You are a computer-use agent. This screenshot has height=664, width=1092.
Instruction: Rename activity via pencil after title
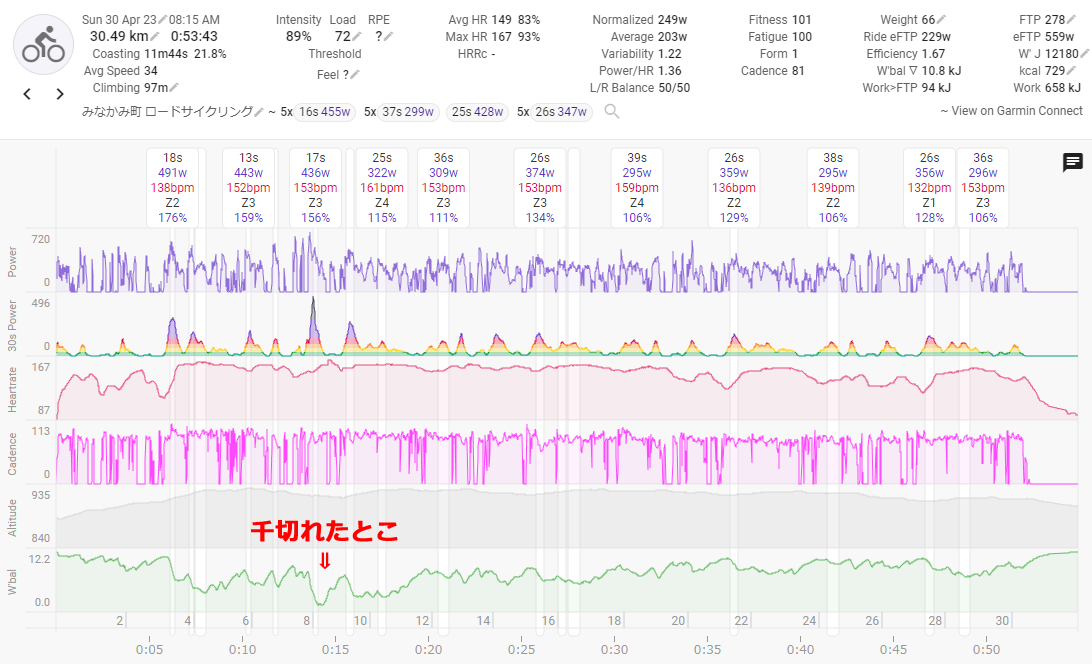(x=259, y=112)
